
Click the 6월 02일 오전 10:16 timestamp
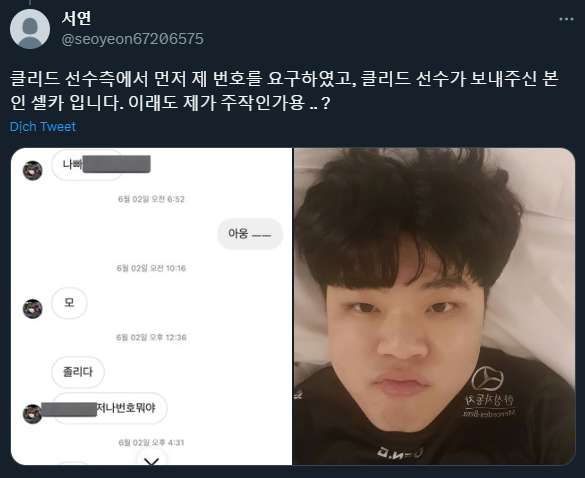pos(151,268)
